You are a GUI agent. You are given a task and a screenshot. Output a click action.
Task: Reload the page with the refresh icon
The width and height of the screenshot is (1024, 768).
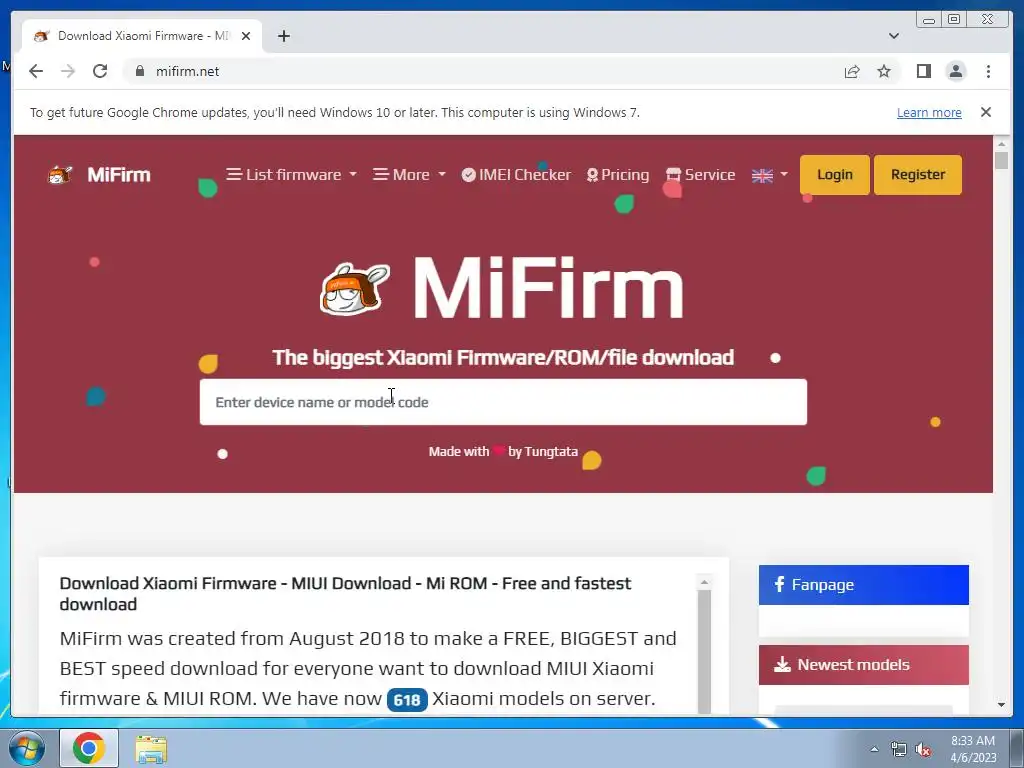pos(100,71)
